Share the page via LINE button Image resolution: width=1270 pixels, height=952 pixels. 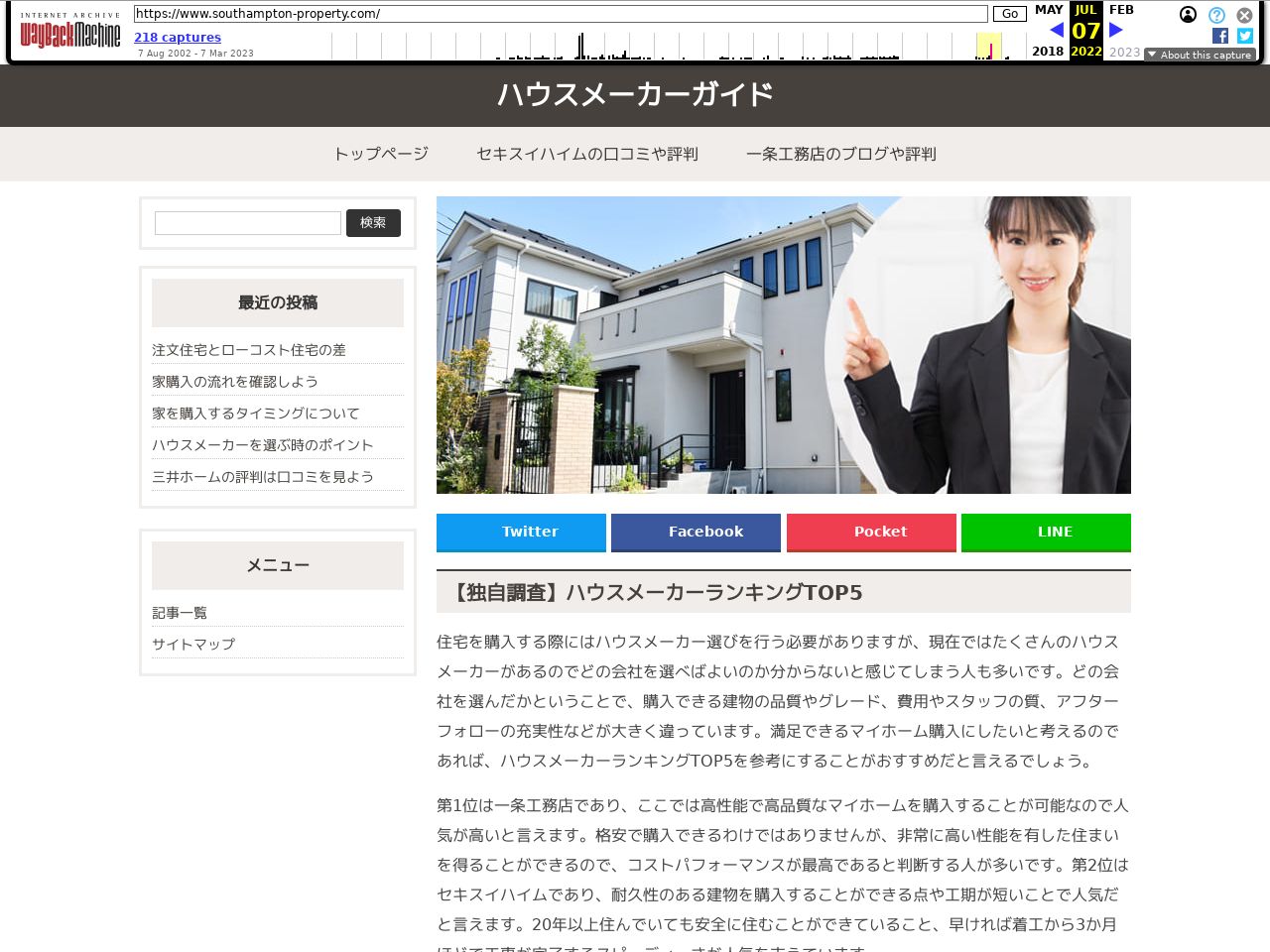coord(1046,532)
